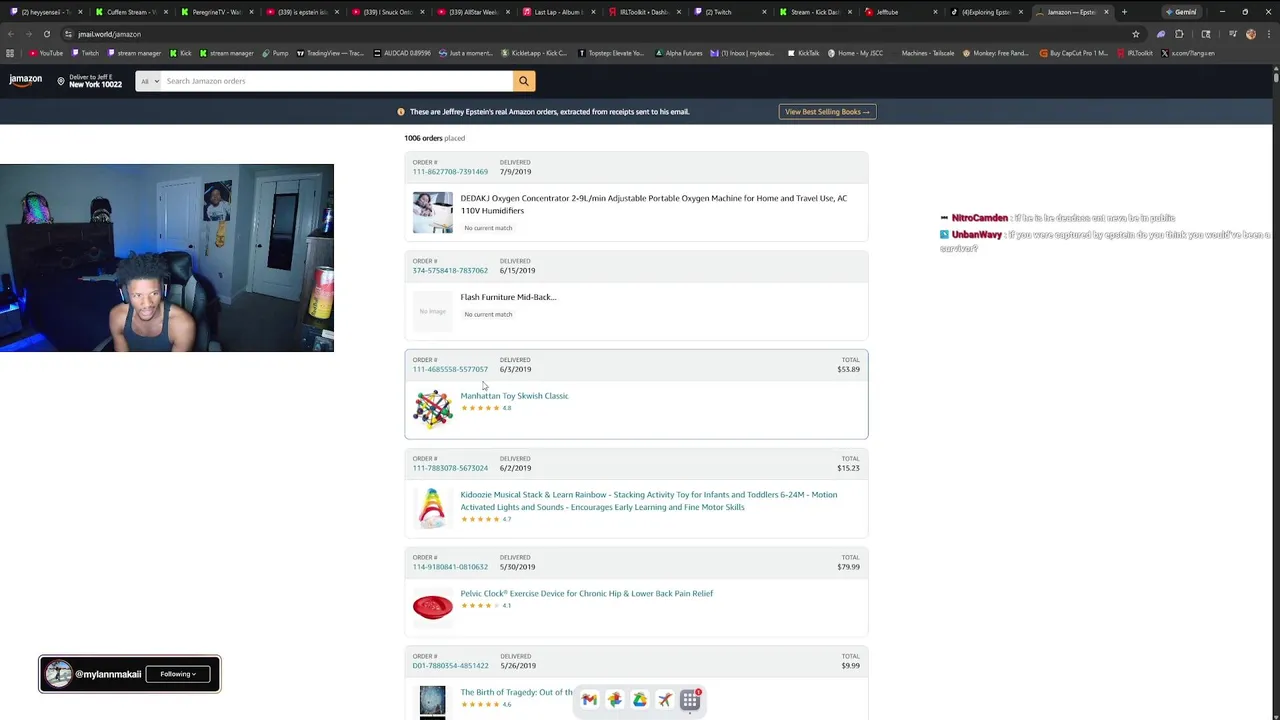Click the Gemini button in title bar
The width and height of the screenshot is (1280, 720).
tap(1181, 12)
